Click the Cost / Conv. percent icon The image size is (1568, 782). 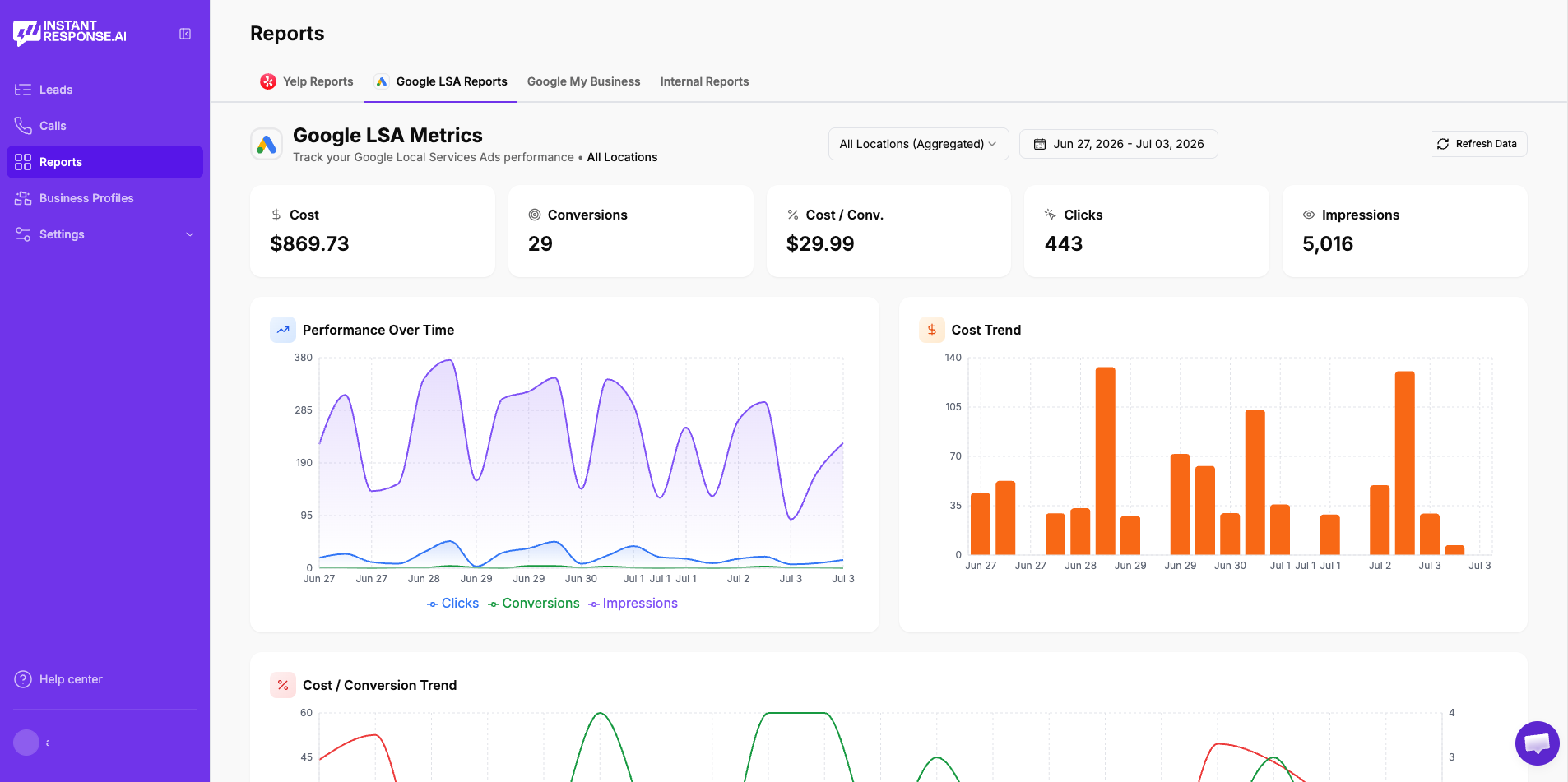[x=793, y=215]
